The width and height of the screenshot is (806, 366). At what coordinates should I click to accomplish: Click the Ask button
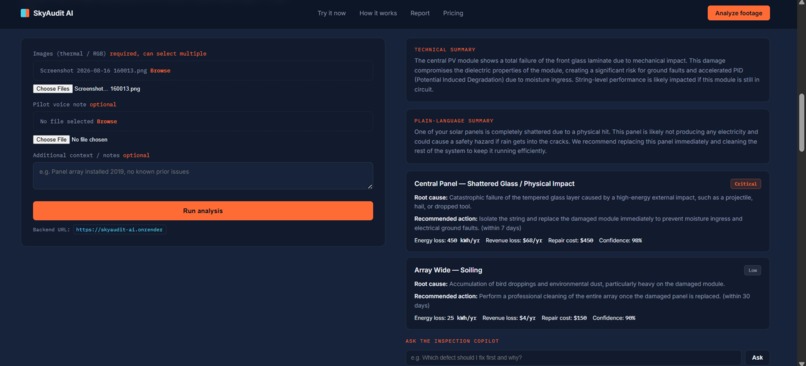click(x=757, y=358)
